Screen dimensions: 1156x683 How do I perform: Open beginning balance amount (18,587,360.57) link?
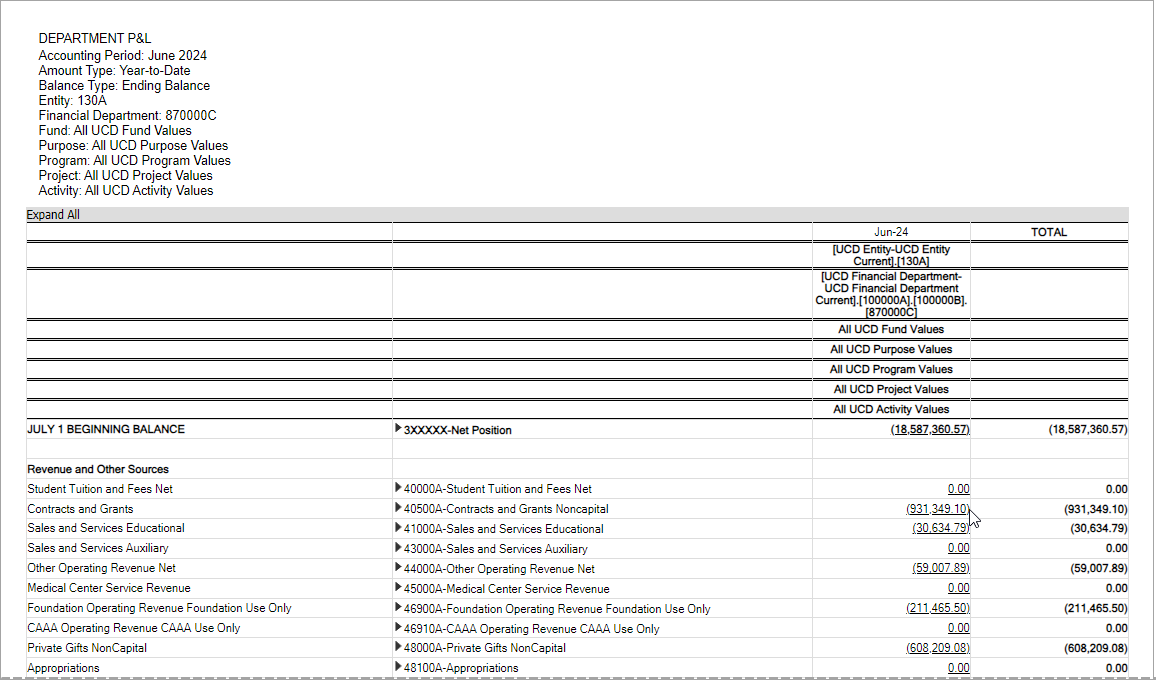(x=929, y=429)
